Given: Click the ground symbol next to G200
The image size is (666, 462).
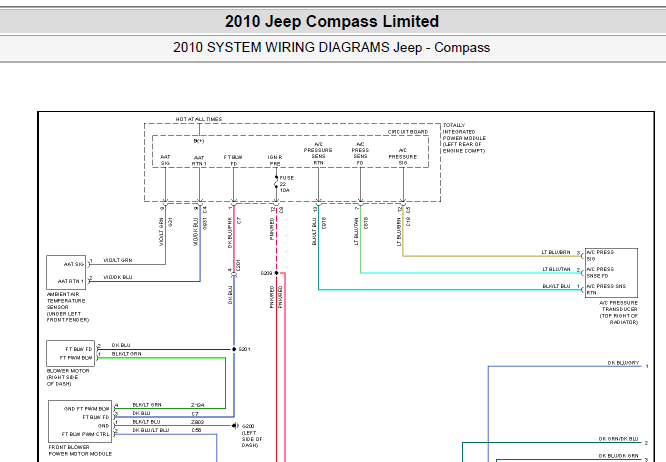Looking at the screenshot, I should tap(235, 425).
